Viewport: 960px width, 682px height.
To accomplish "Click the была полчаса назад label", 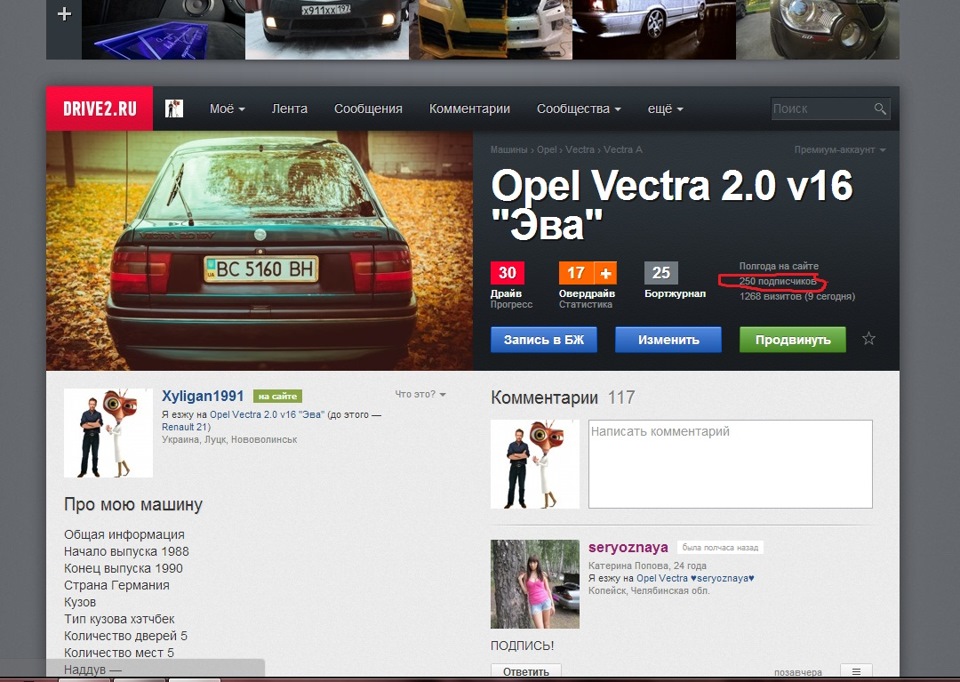I will point(721,547).
